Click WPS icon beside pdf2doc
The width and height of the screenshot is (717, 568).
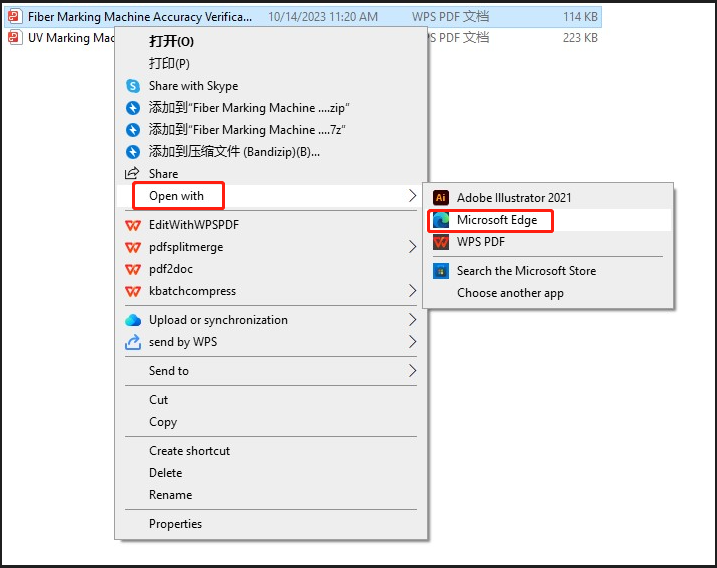click(x=133, y=269)
